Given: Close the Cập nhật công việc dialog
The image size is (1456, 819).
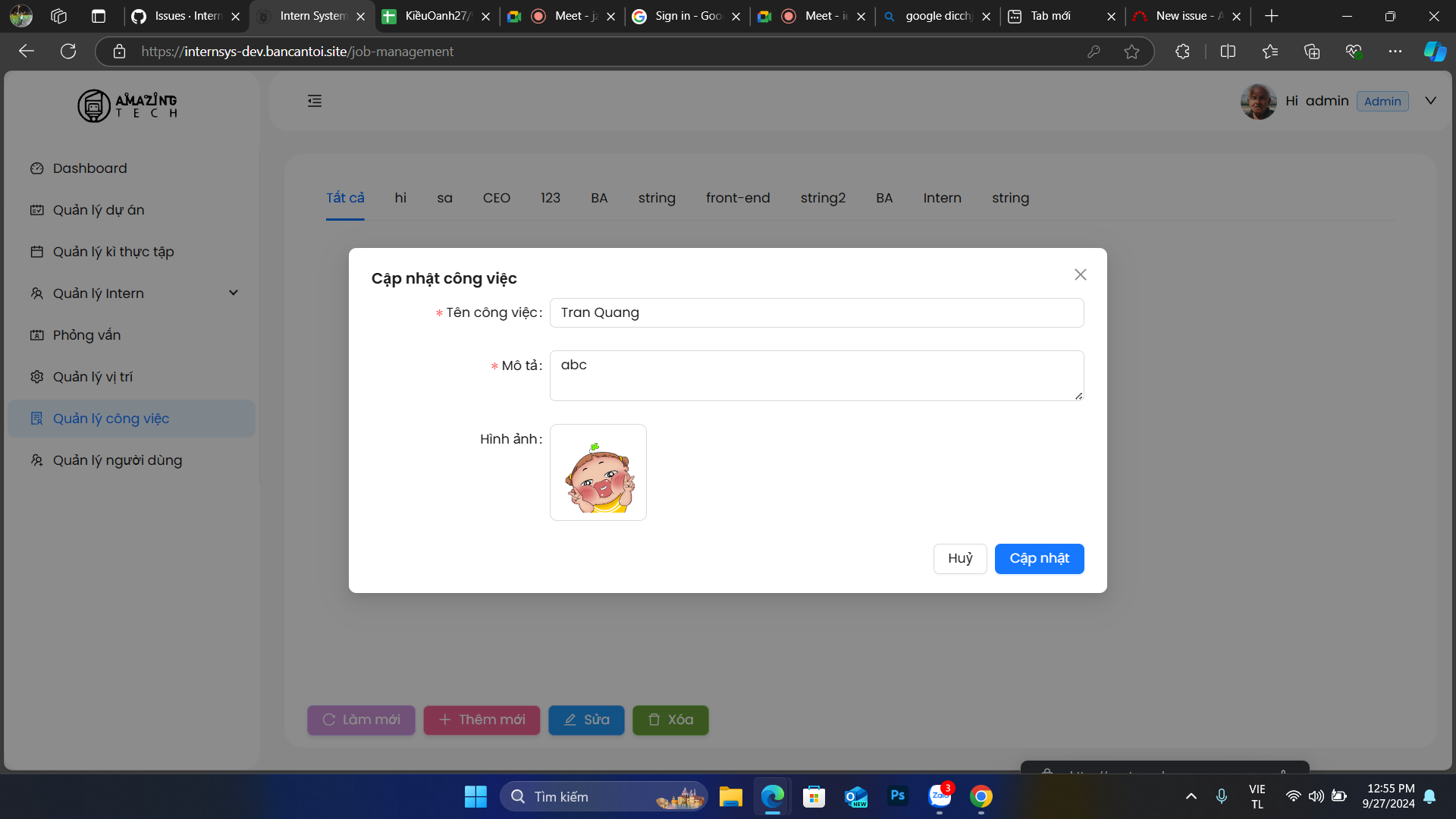Looking at the screenshot, I should click(1080, 275).
